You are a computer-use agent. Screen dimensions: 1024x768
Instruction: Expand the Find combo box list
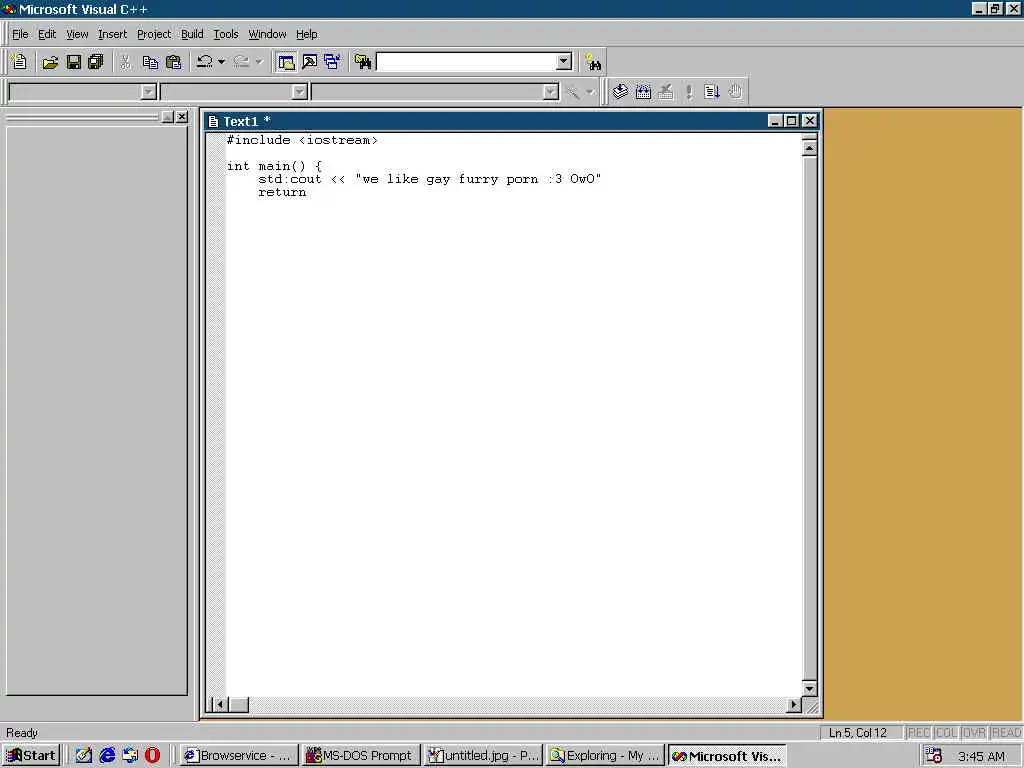564,62
